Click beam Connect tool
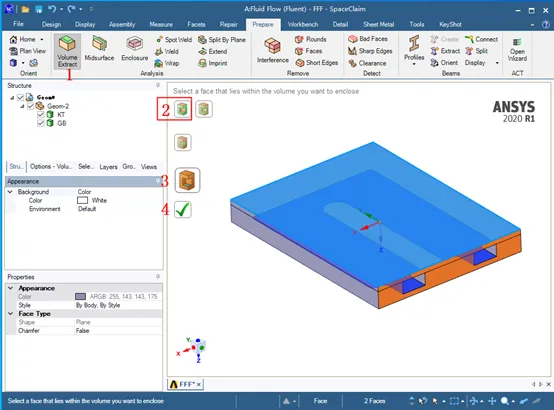 point(481,39)
